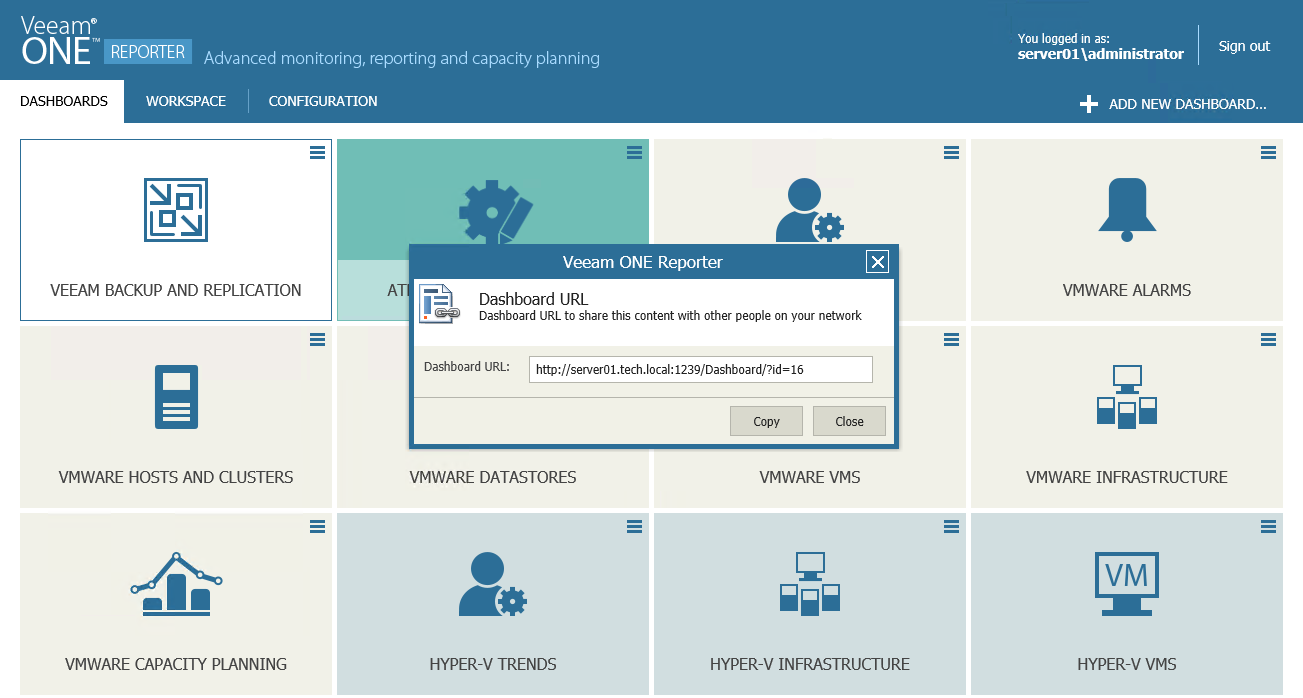The width and height of the screenshot is (1303, 698).
Task: Click the Hyper-V Infrastructure tile label
Action: pos(810,664)
